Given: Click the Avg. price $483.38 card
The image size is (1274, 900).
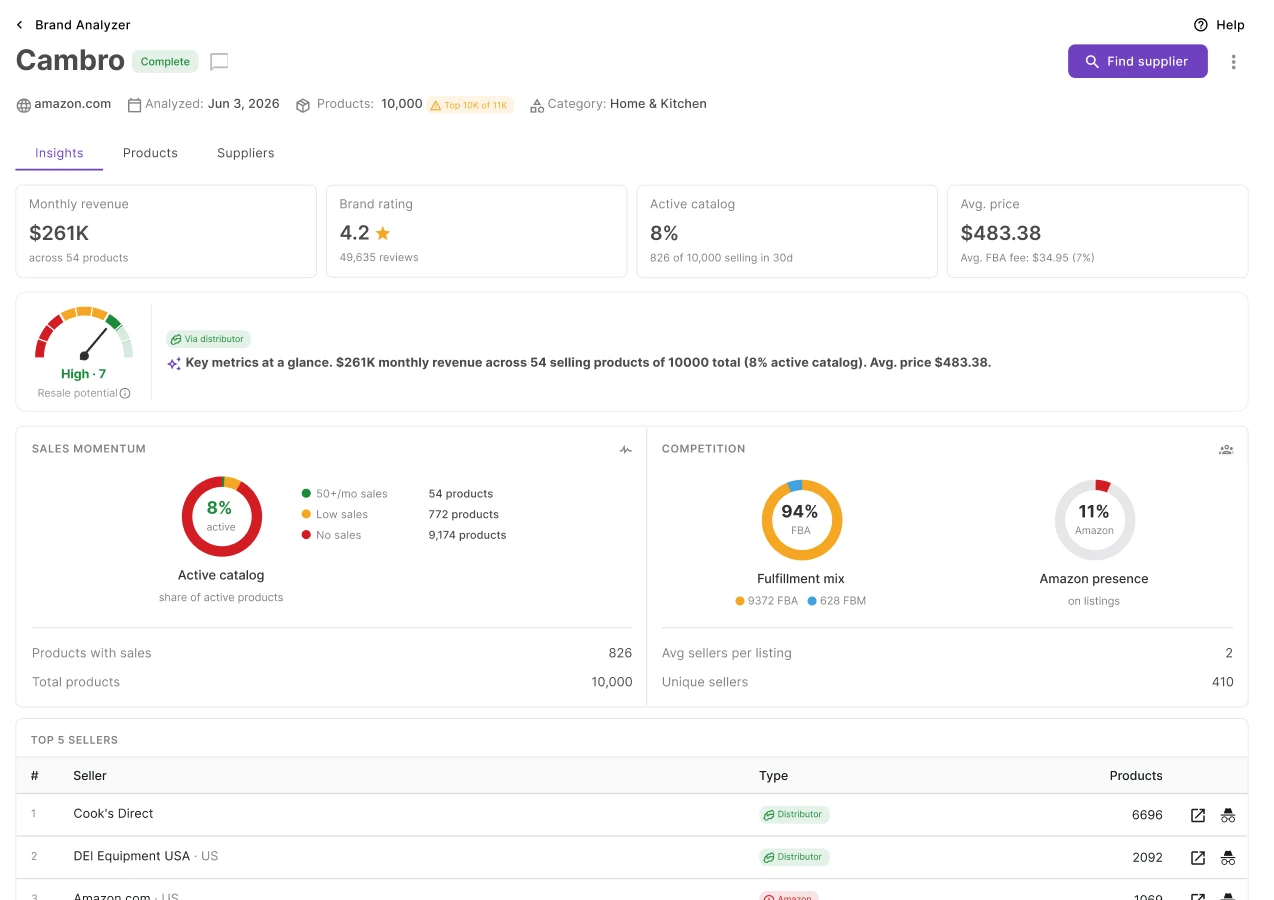Looking at the screenshot, I should pos(1097,231).
